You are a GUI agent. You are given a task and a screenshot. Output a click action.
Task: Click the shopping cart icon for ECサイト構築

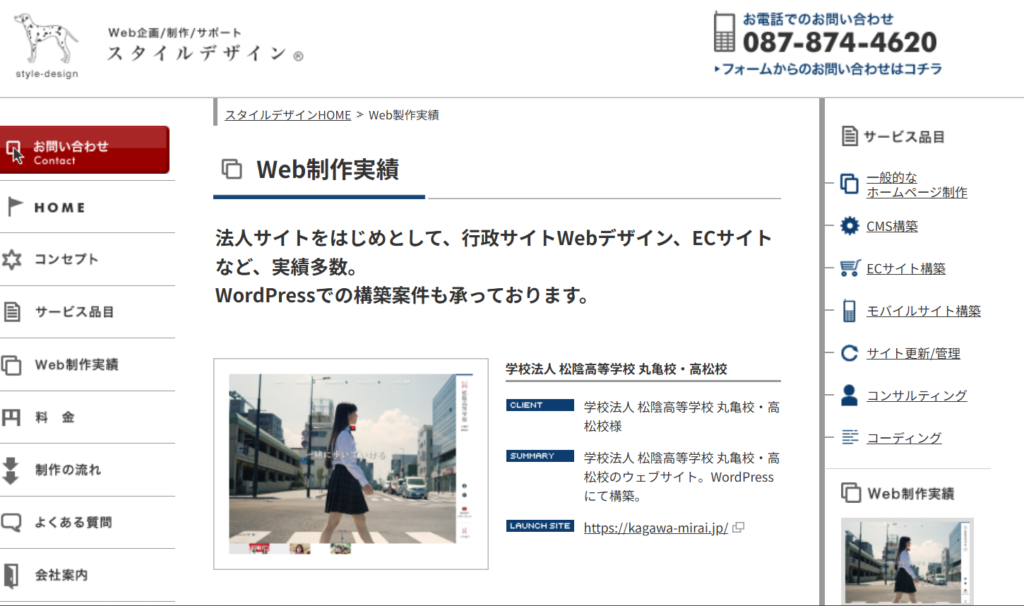click(849, 268)
